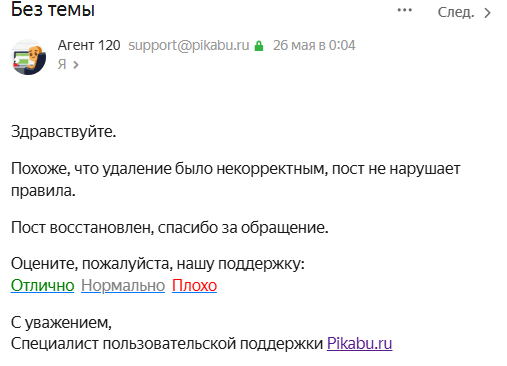Click the support@pikabu.ru sender address
The image size is (507, 366).
[x=189, y=45]
